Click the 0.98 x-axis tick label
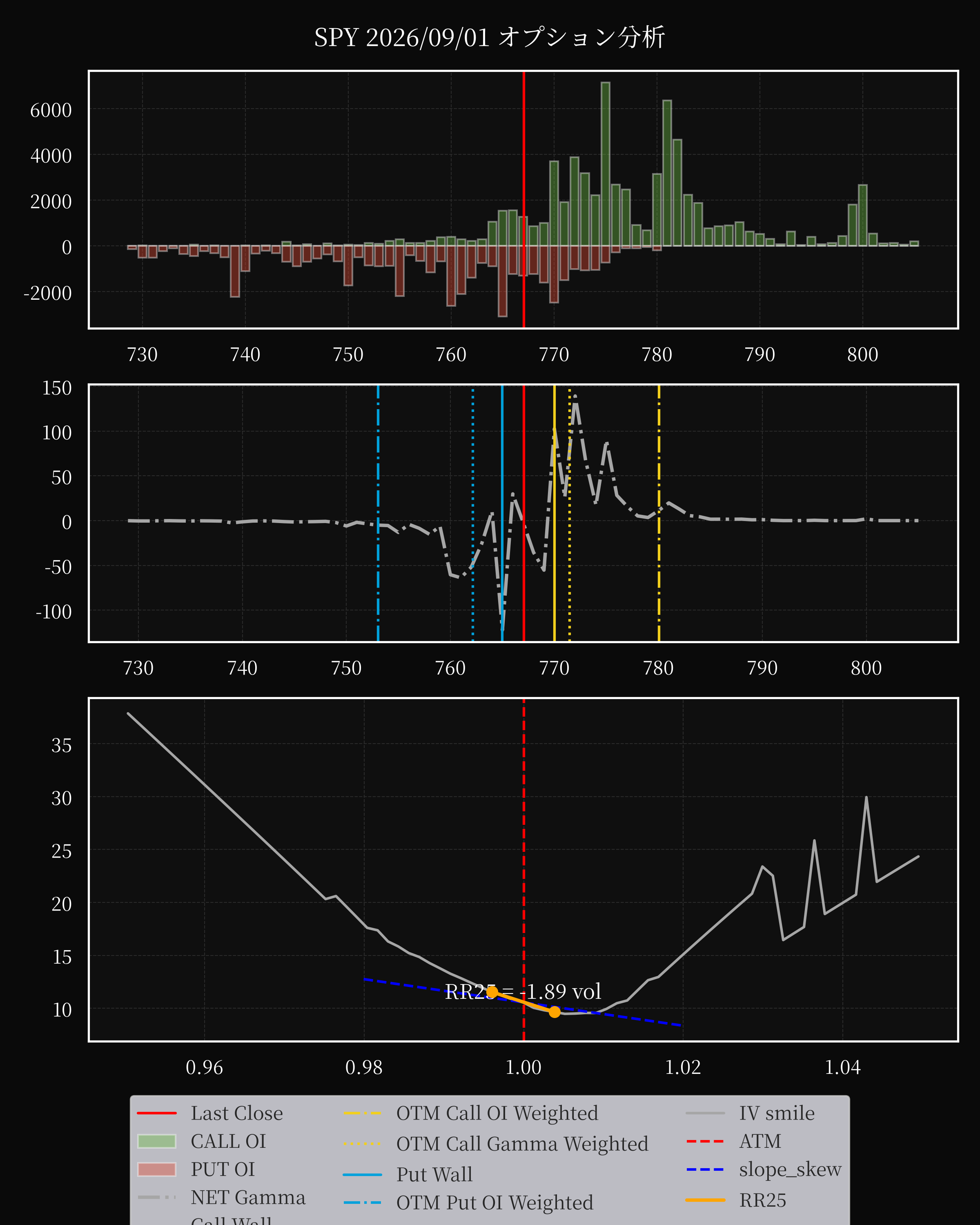 tap(364, 1067)
